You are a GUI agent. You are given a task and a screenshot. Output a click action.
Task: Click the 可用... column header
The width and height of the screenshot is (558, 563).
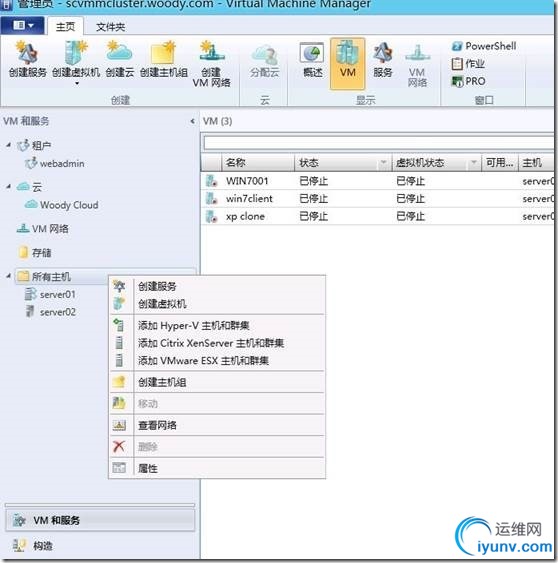click(x=500, y=163)
